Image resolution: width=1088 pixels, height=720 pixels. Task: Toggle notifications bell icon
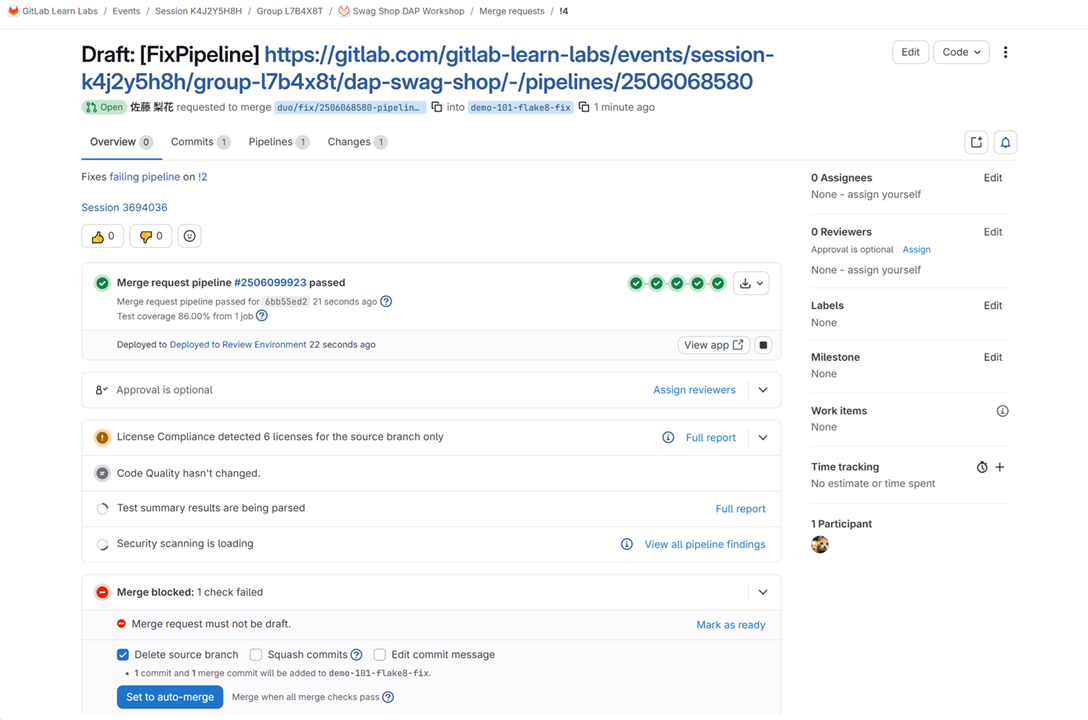point(1005,142)
